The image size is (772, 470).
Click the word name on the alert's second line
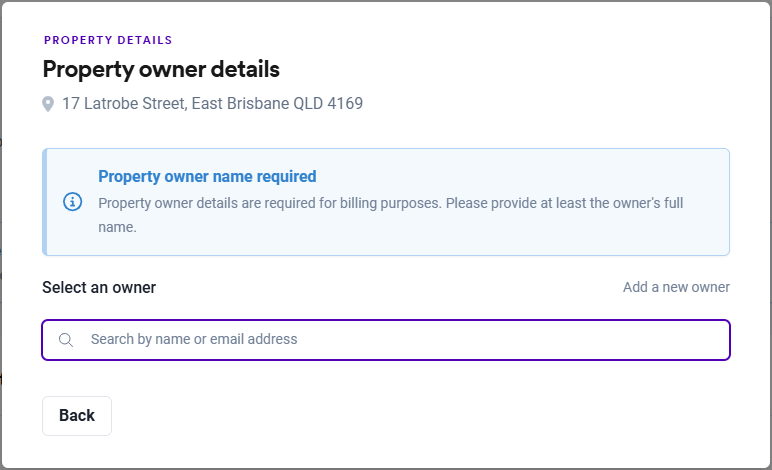117,227
